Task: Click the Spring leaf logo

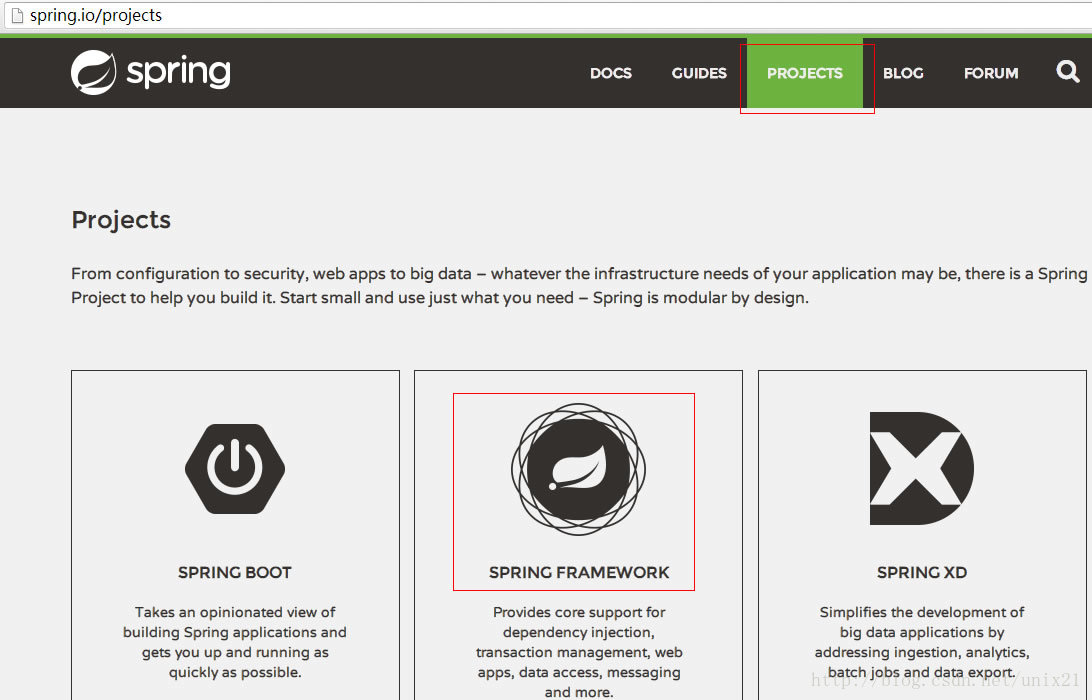Action: tap(93, 72)
